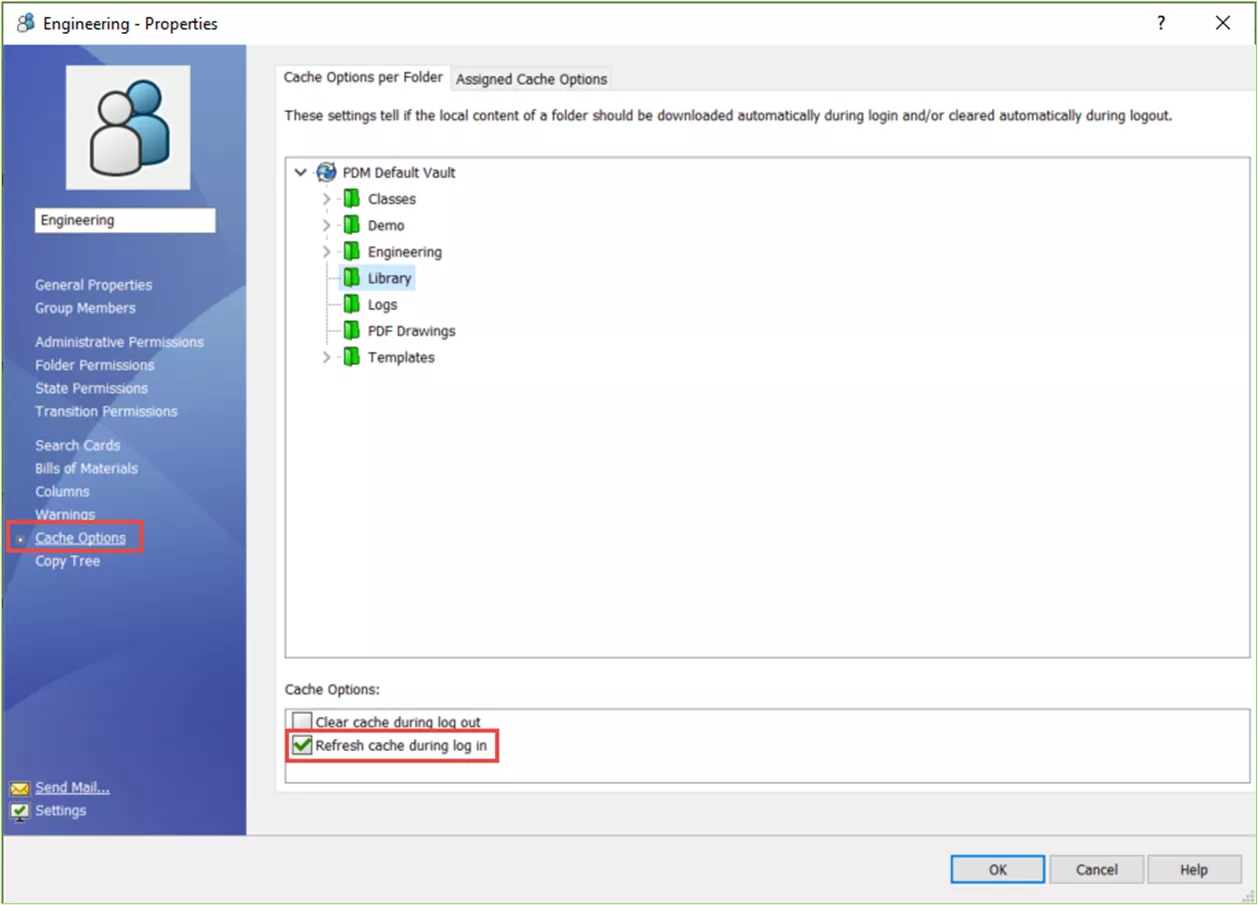1258x905 pixels.
Task: Click the Settings icon in sidebar
Action: pos(20,811)
